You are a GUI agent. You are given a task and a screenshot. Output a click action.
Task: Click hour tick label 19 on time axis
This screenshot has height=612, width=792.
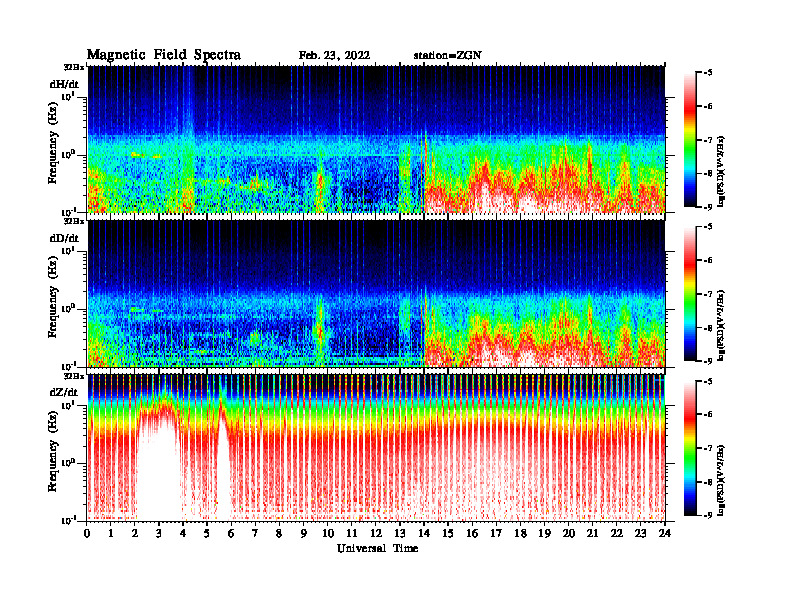click(x=544, y=534)
